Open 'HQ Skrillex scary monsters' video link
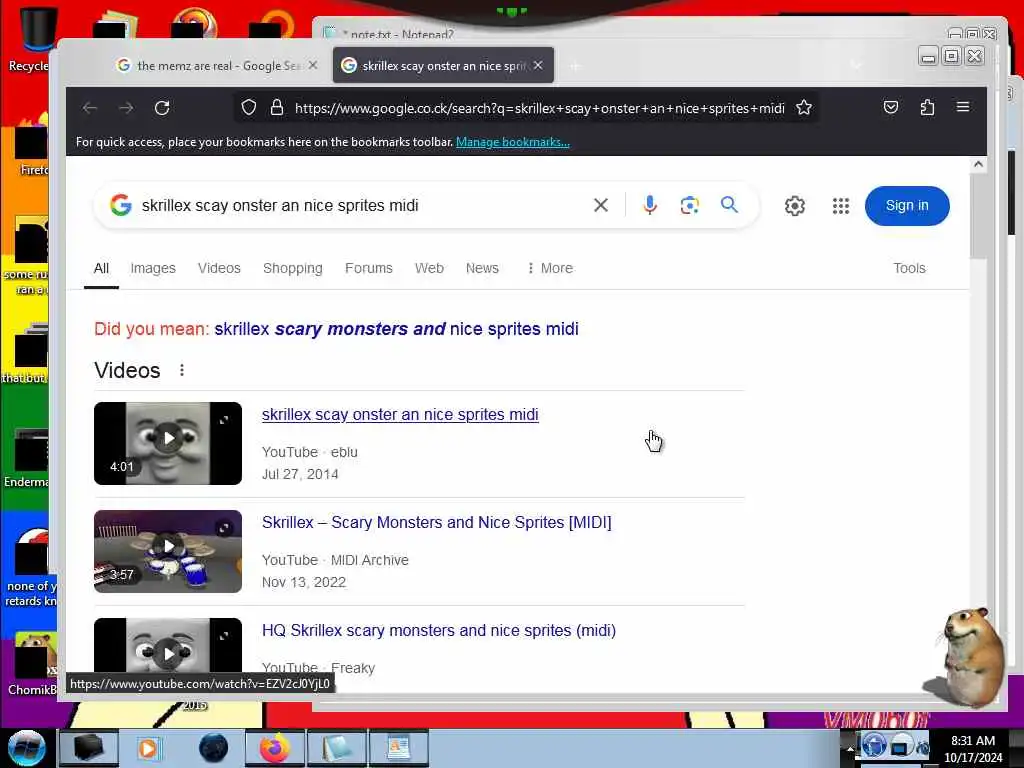The image size is (1024, 768). coord(439,630)
